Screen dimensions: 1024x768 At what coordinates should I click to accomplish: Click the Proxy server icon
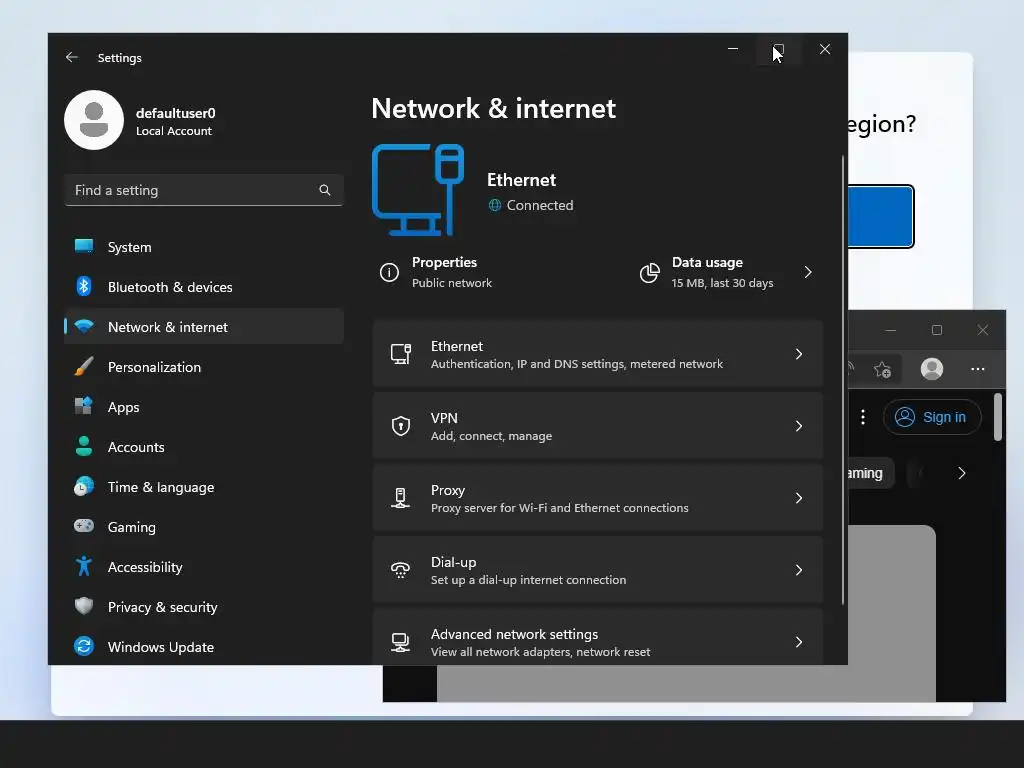coord(400,498)
